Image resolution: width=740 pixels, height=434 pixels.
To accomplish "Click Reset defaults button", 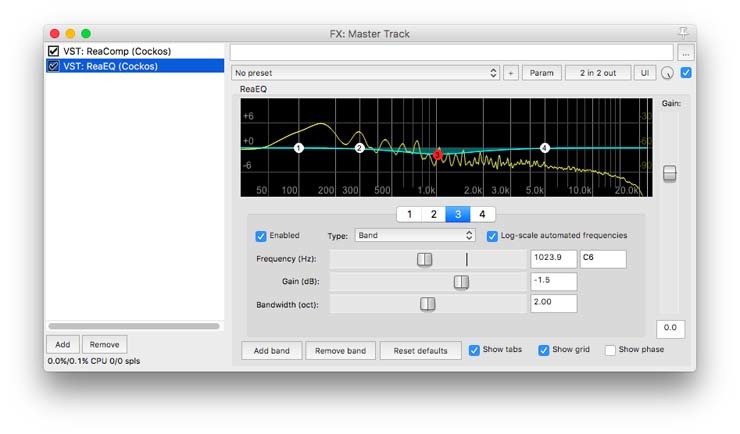I will (x=420, y=351).
